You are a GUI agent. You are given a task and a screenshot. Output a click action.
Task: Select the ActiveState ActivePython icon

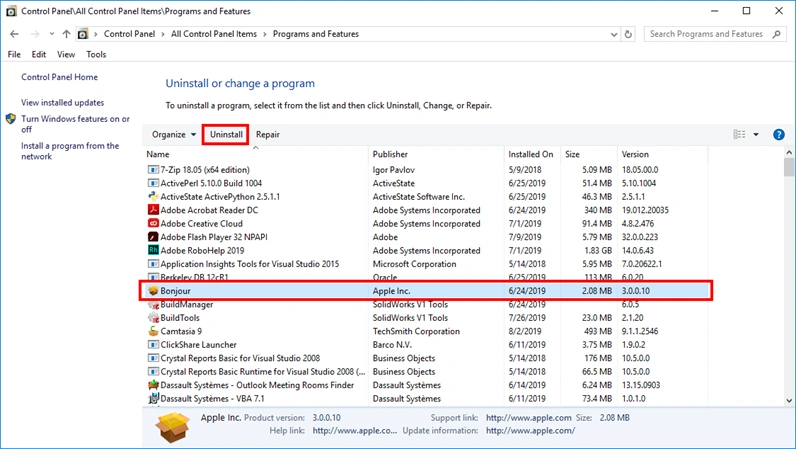[153, 197]
